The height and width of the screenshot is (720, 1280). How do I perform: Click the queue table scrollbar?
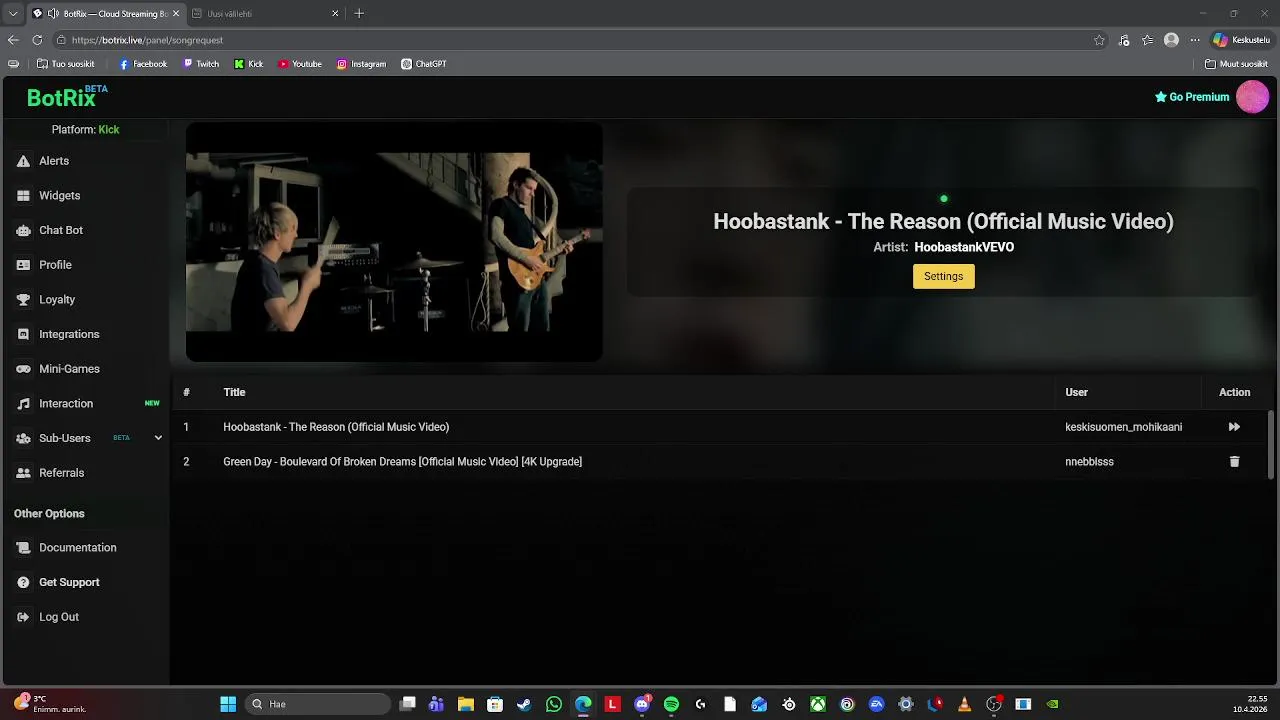click(x=1271, y=445)
